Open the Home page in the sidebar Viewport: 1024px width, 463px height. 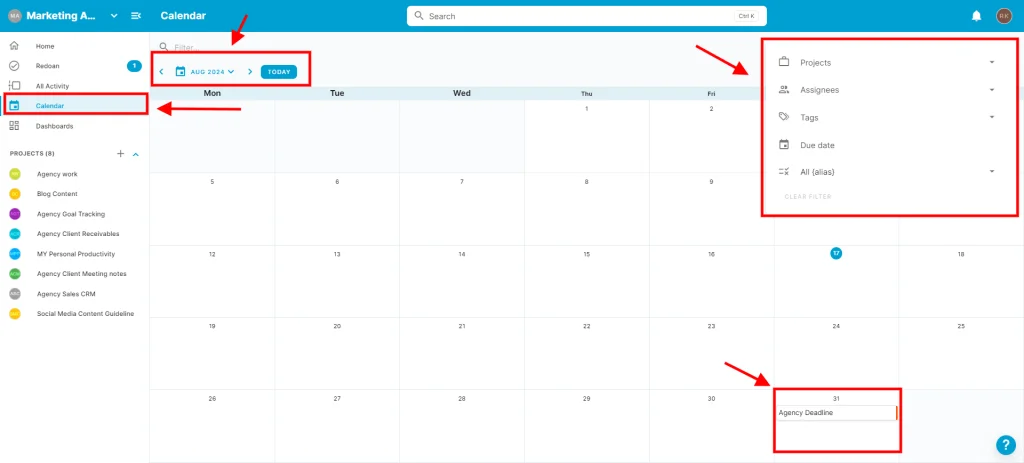pos(45,46)
